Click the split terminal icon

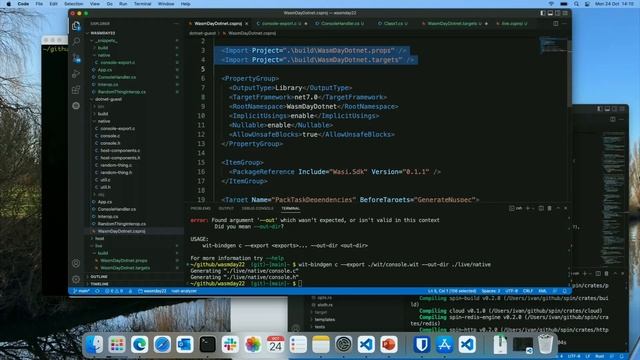click(541, 208)
